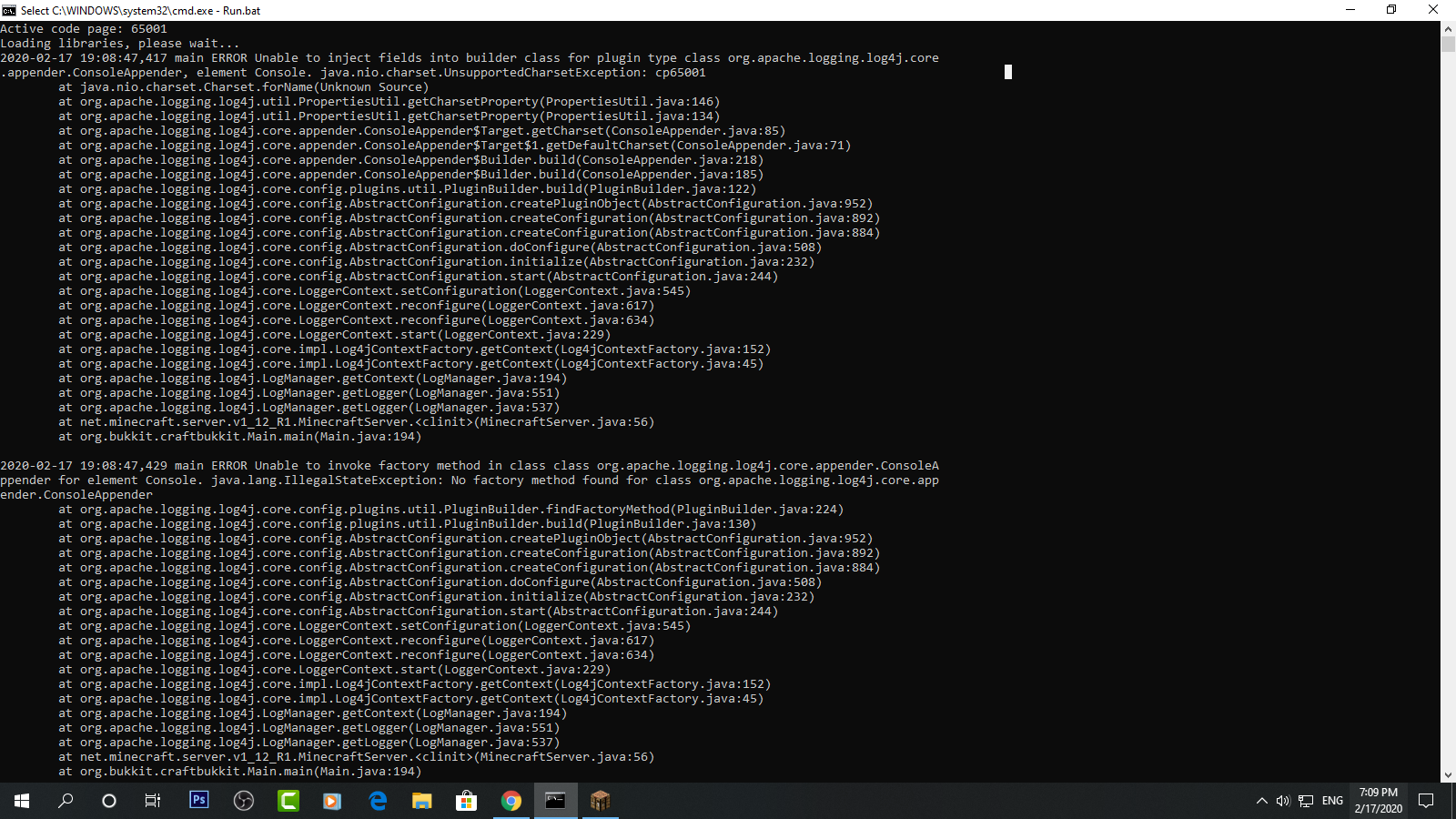Image resolution: width=1456 pixels, height=819 pixels.
Task: Launch Microsoft Edge from the taskbar
Action: coord(377,801)
